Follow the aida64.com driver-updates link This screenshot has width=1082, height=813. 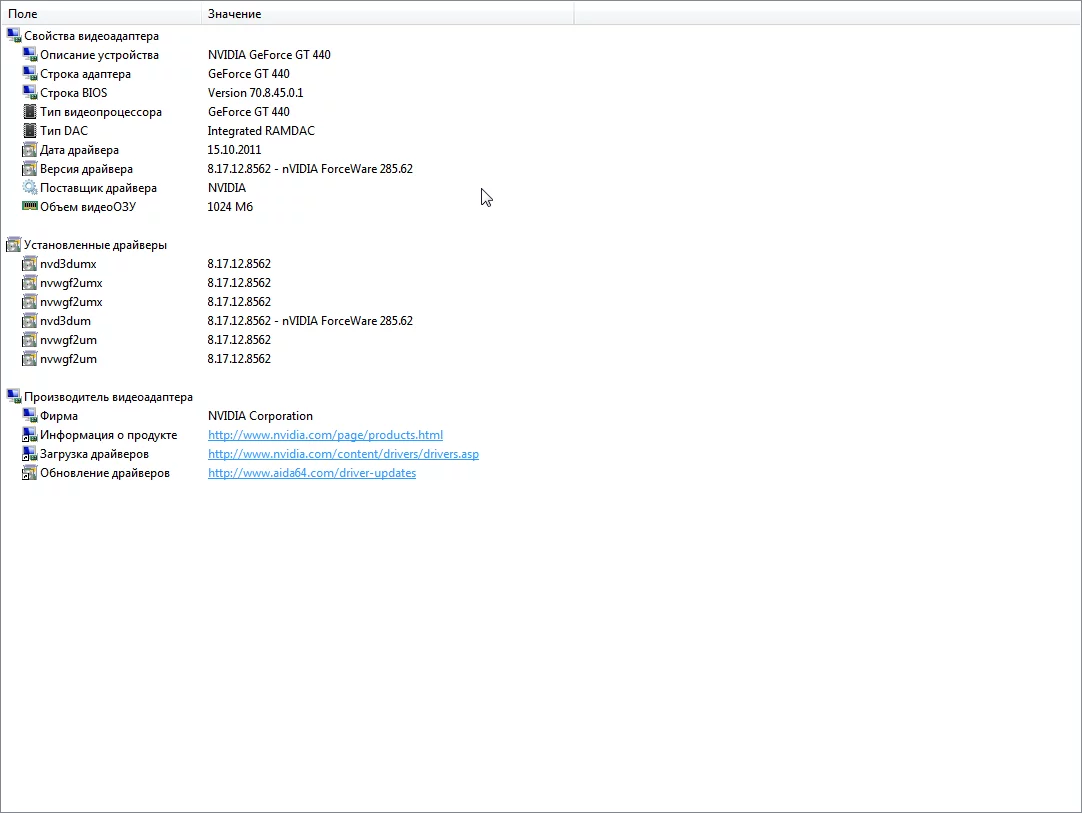312,473
